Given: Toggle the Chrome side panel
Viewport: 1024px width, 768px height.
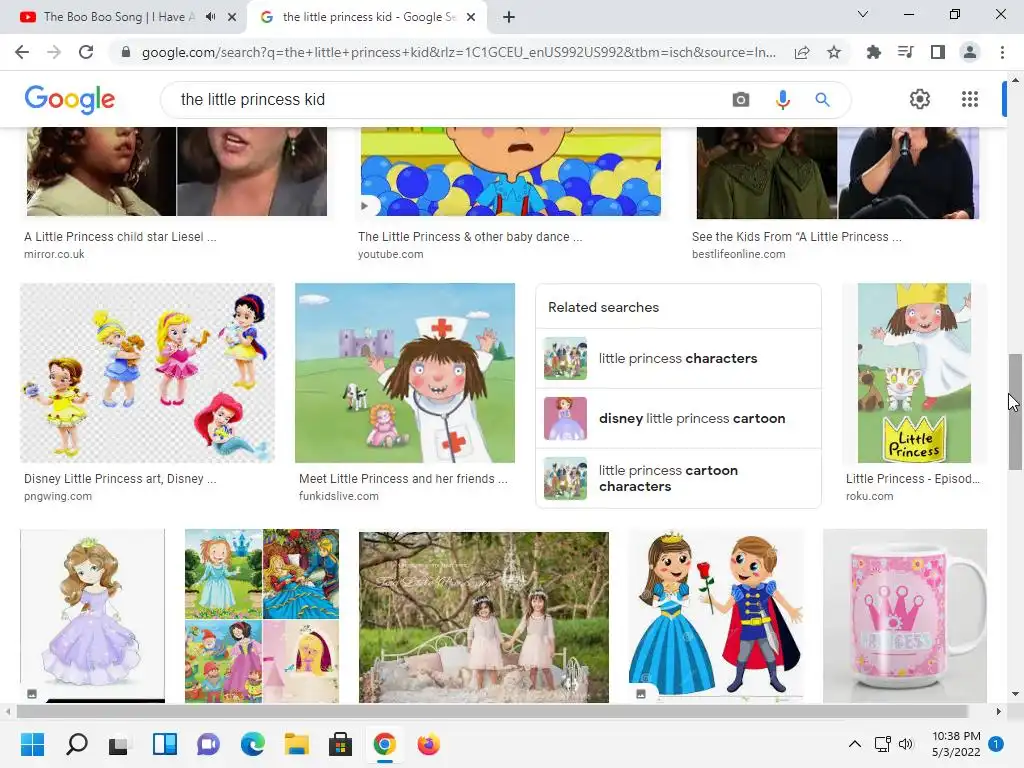Looking at the screenshot, I should tap(938, 52).
